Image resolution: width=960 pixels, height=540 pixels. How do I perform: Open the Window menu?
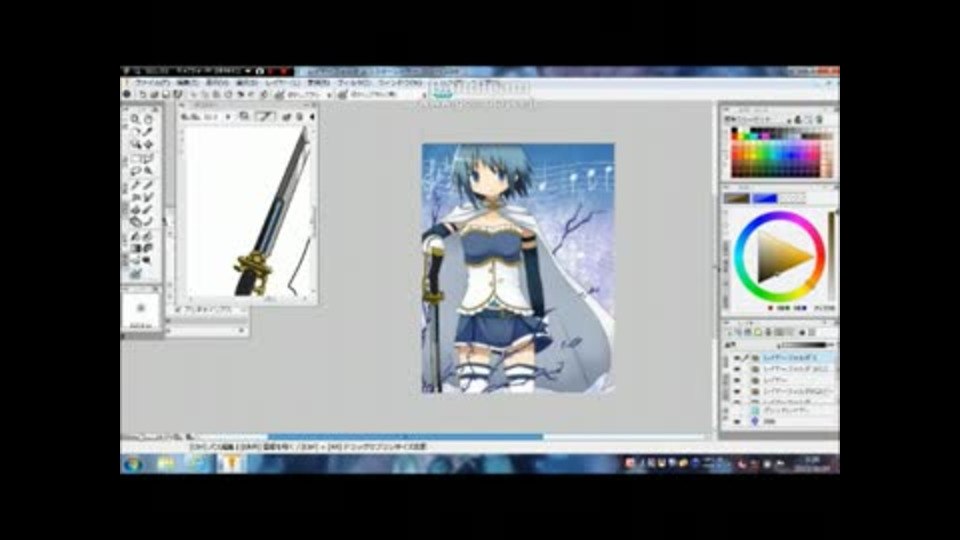[x=400, y=83]
